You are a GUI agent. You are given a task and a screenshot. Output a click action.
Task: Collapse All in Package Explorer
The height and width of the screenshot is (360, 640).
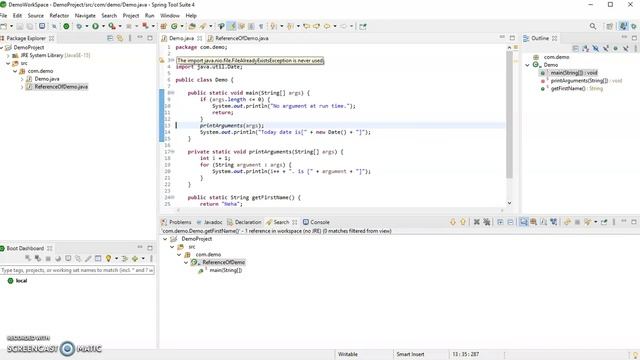[x=110, y=38]
